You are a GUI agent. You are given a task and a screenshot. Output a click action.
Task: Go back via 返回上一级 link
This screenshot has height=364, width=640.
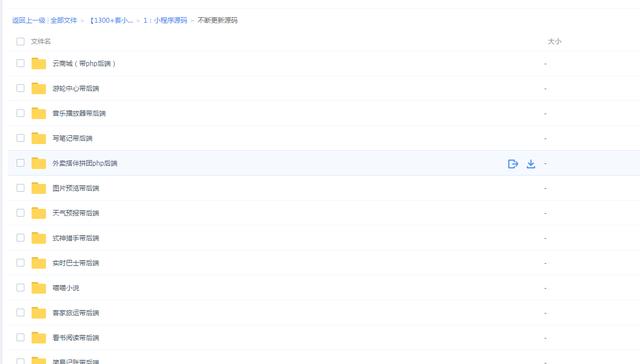29,20
